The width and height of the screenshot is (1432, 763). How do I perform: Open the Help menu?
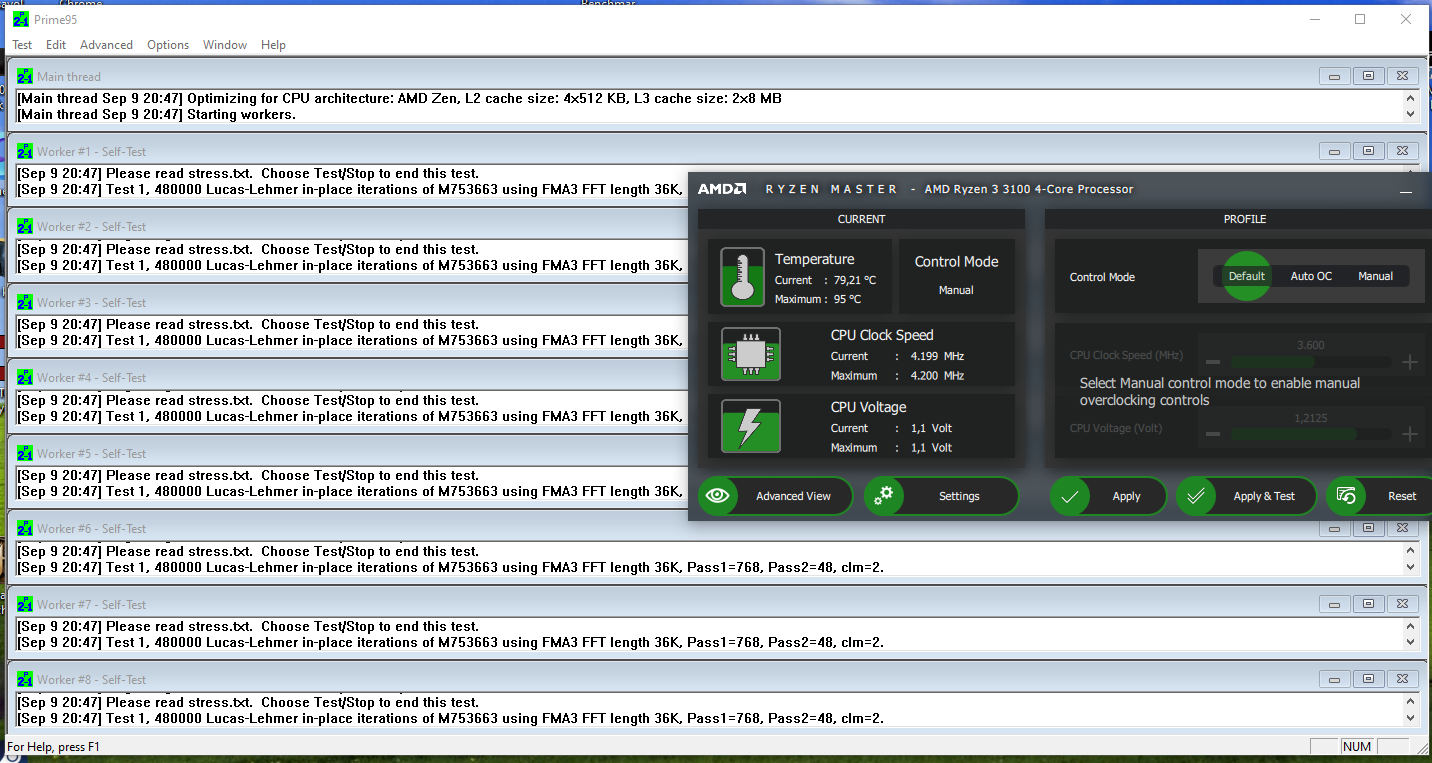point(273,45)
